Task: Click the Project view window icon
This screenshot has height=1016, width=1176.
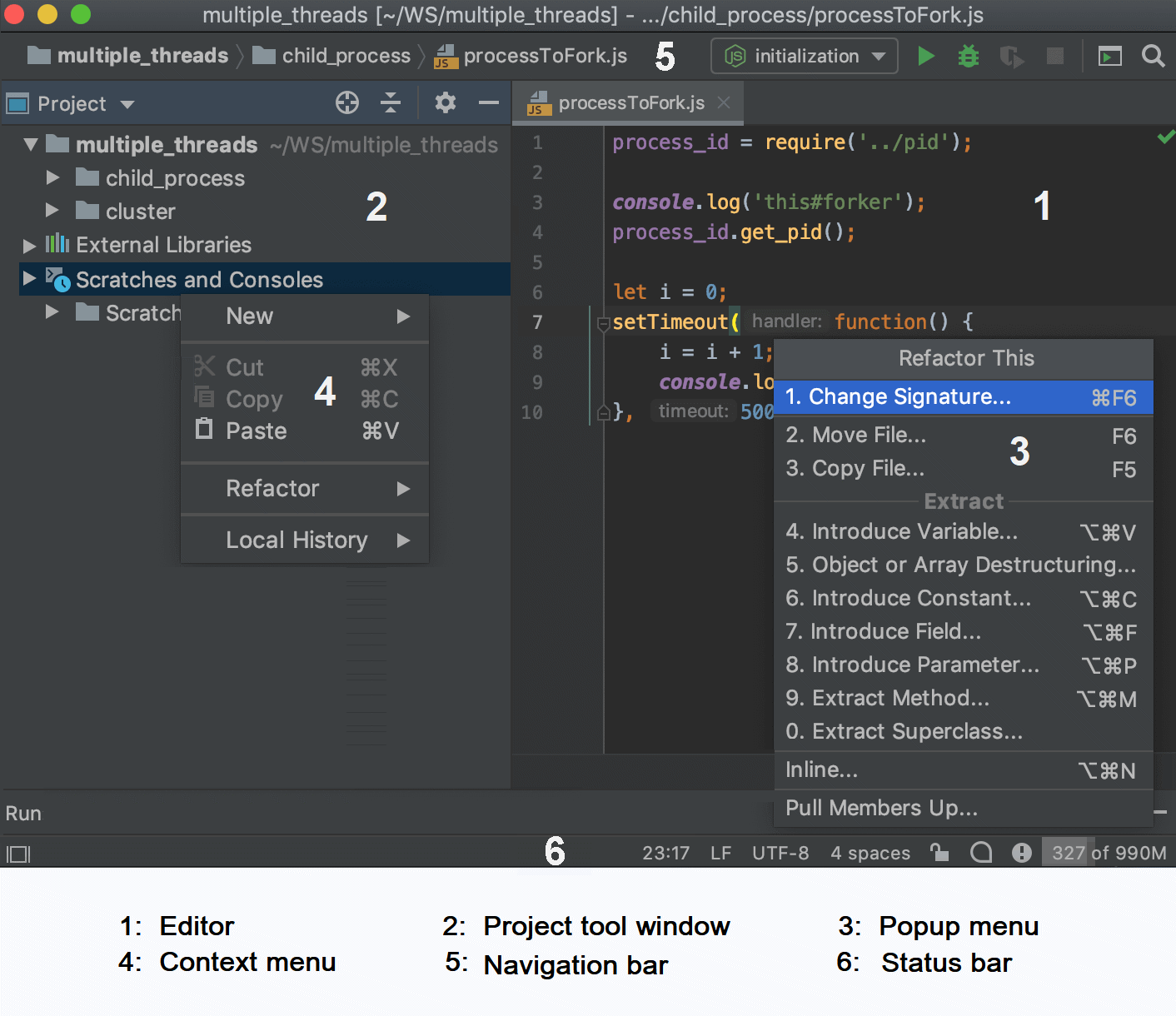Action: tap(17, 103)
